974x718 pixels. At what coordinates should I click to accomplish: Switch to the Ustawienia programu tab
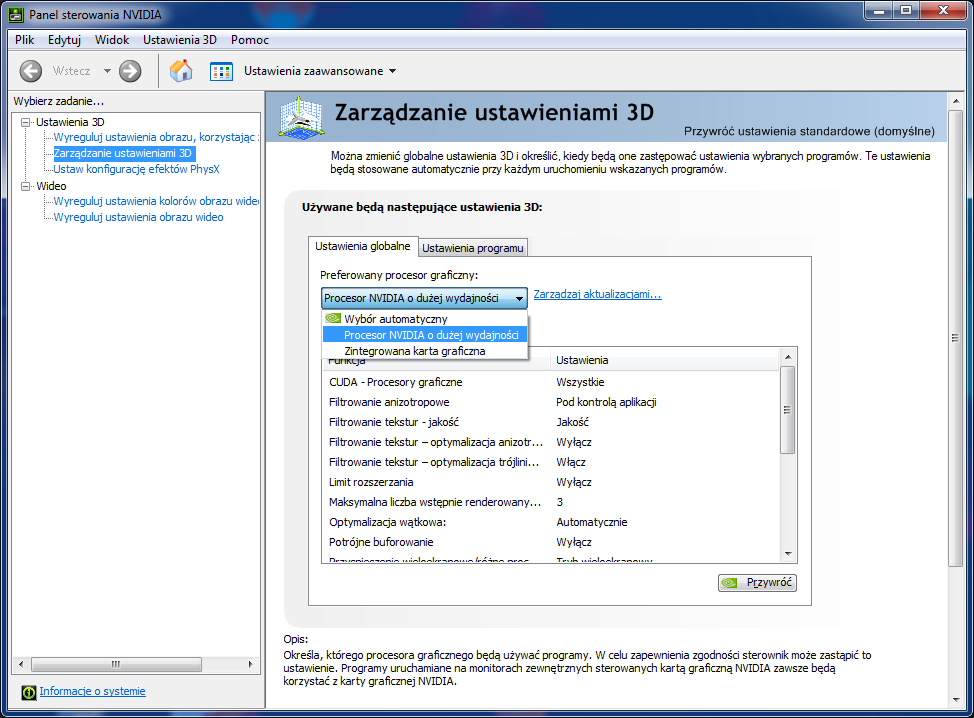(472, 248)
